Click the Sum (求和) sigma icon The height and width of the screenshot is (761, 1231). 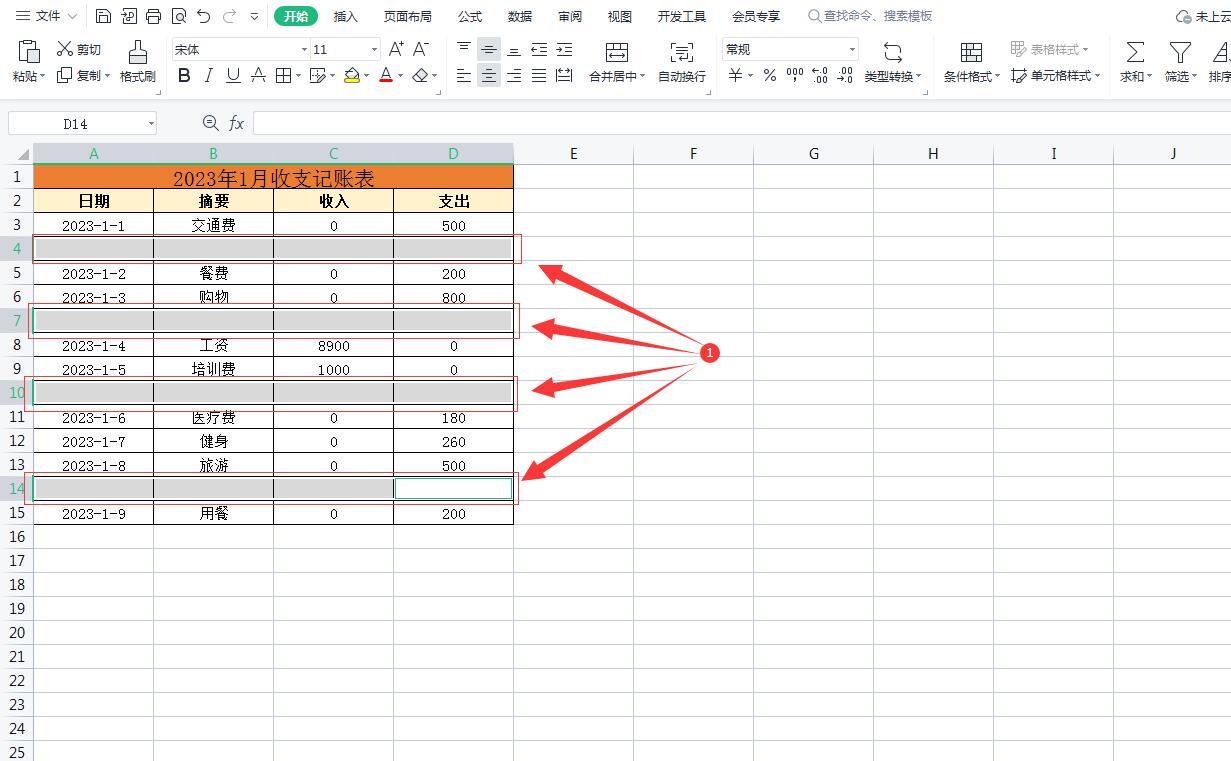point(1135,52)
